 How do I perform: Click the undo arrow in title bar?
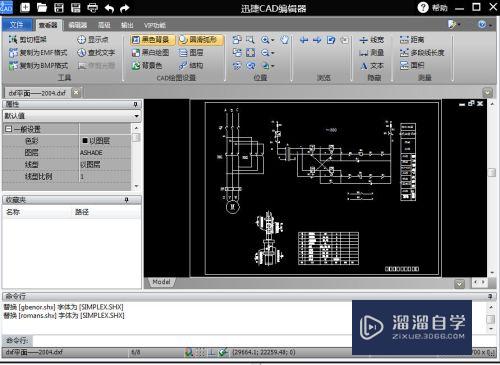pyautogui.click(x=109, y=8)
